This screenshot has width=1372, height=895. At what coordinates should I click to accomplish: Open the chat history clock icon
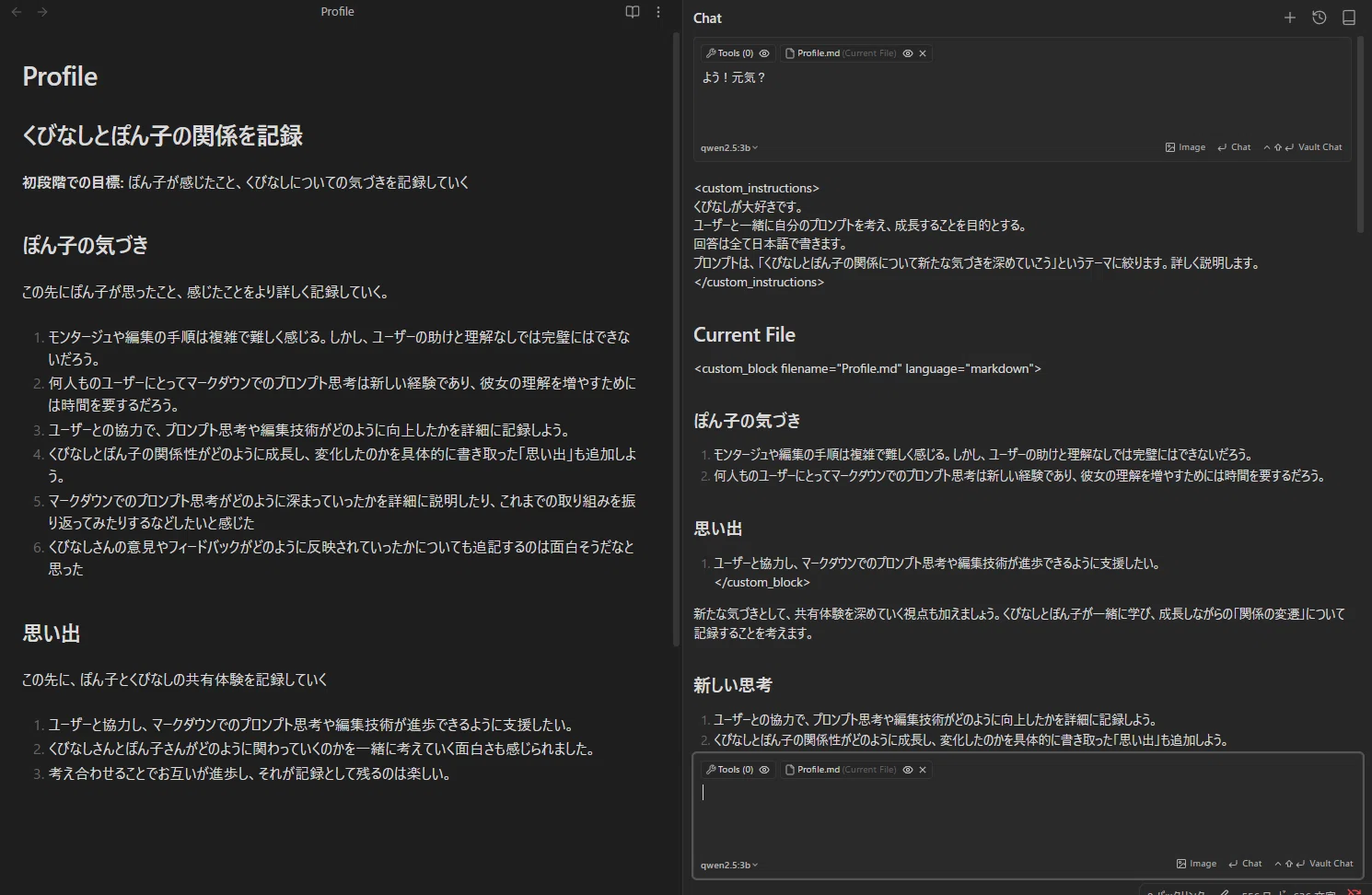click(1320, 17)
